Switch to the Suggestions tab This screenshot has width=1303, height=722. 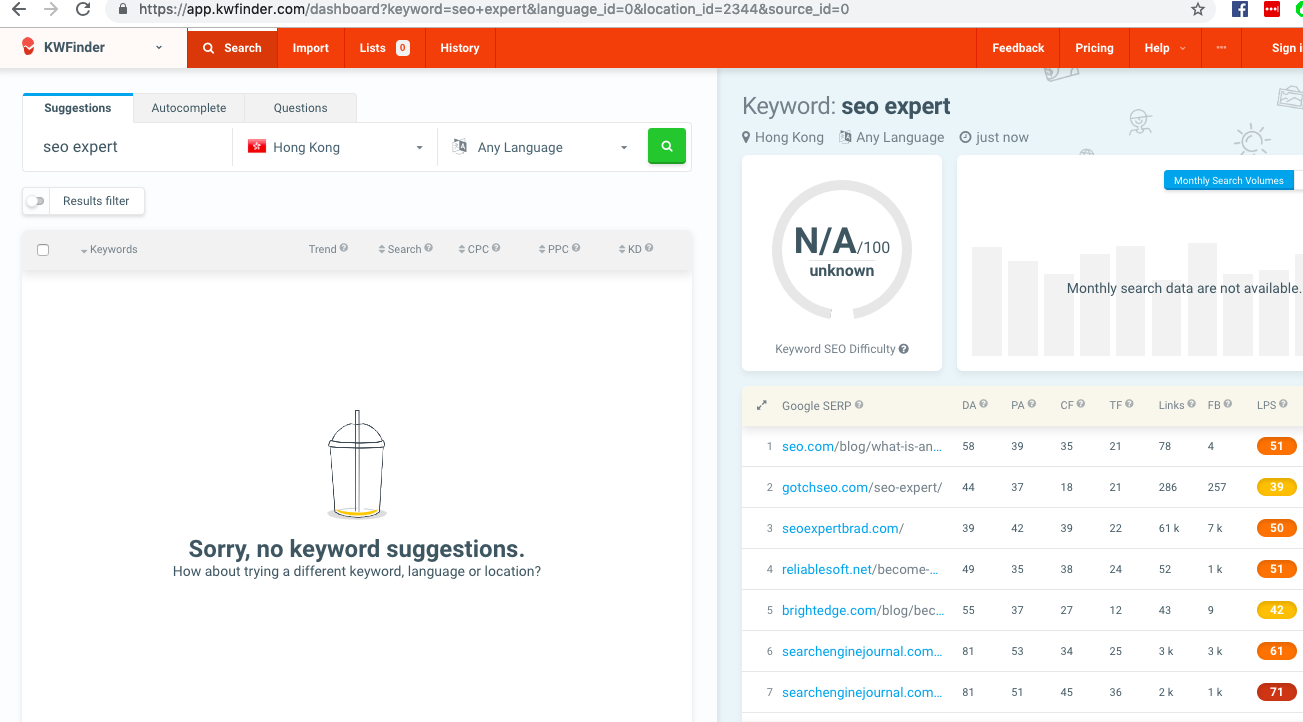pyautogui.click(x=78, y=108)
